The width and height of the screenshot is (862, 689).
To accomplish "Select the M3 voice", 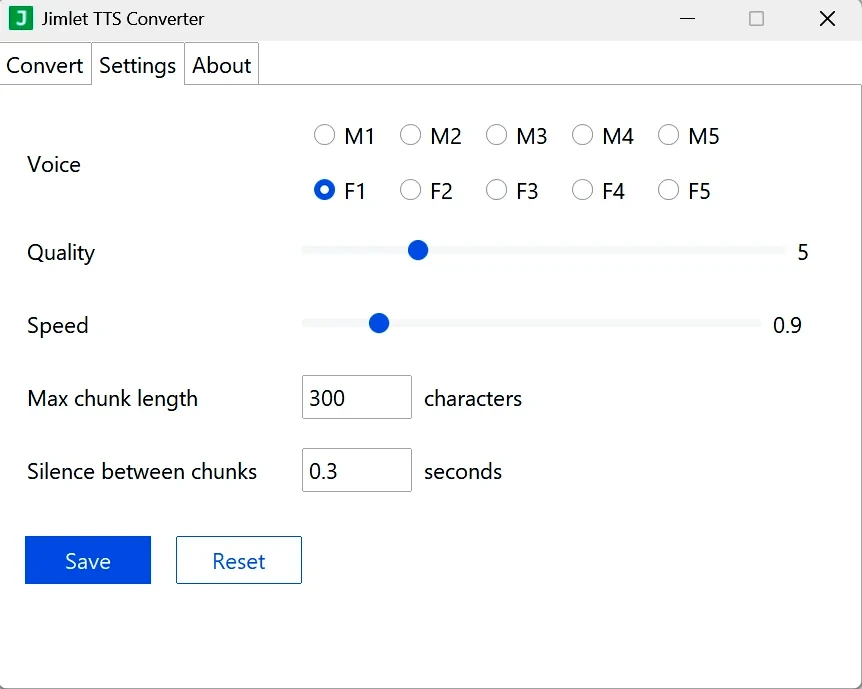I will pos(496,135).
